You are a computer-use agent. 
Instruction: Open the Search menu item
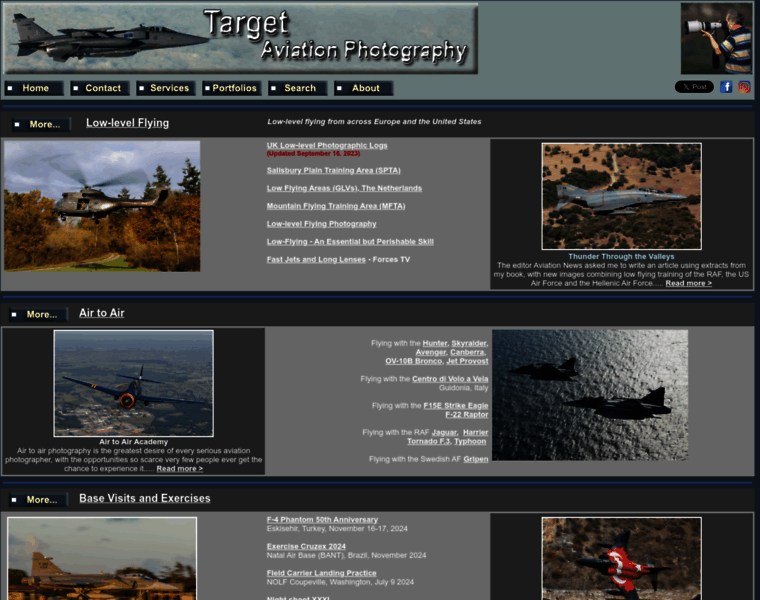tap(298, 88)
